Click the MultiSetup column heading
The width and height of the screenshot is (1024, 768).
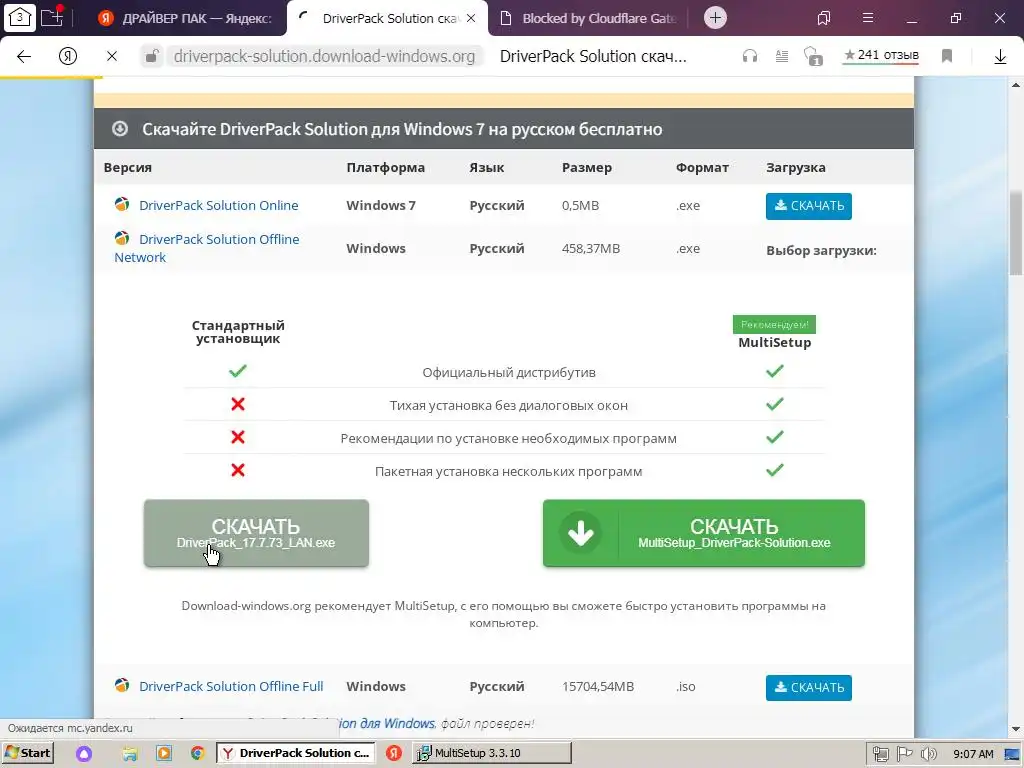pyautogui.click(x=775, y=343)
